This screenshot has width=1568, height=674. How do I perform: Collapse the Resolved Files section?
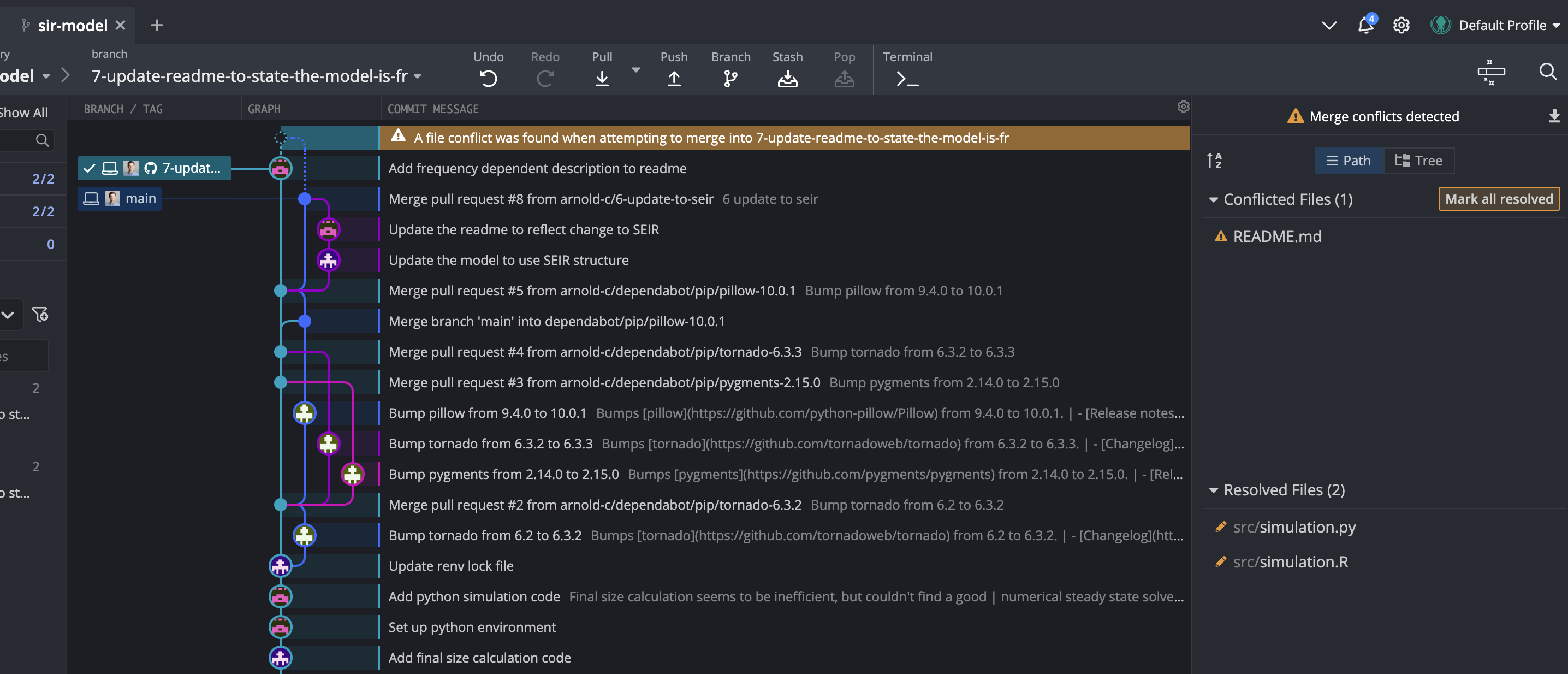coord(1213,490)
